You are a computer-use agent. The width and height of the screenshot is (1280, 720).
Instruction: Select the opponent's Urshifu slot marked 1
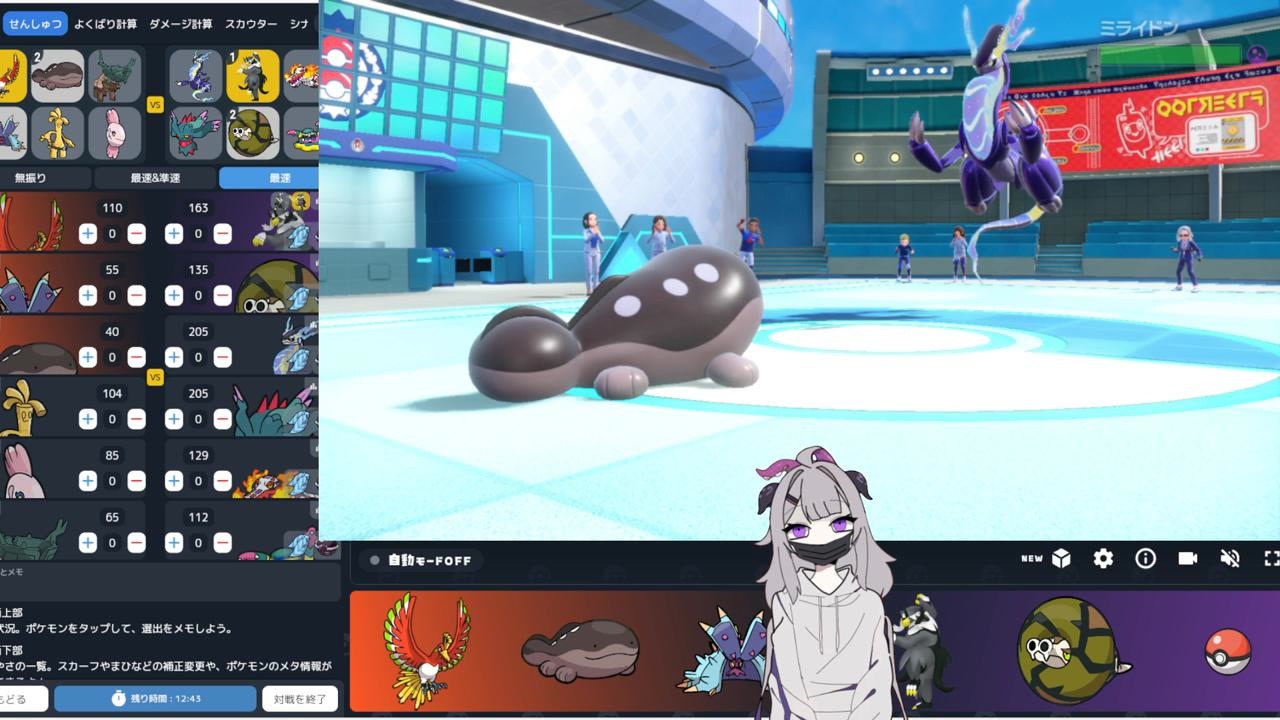point(252,76)
